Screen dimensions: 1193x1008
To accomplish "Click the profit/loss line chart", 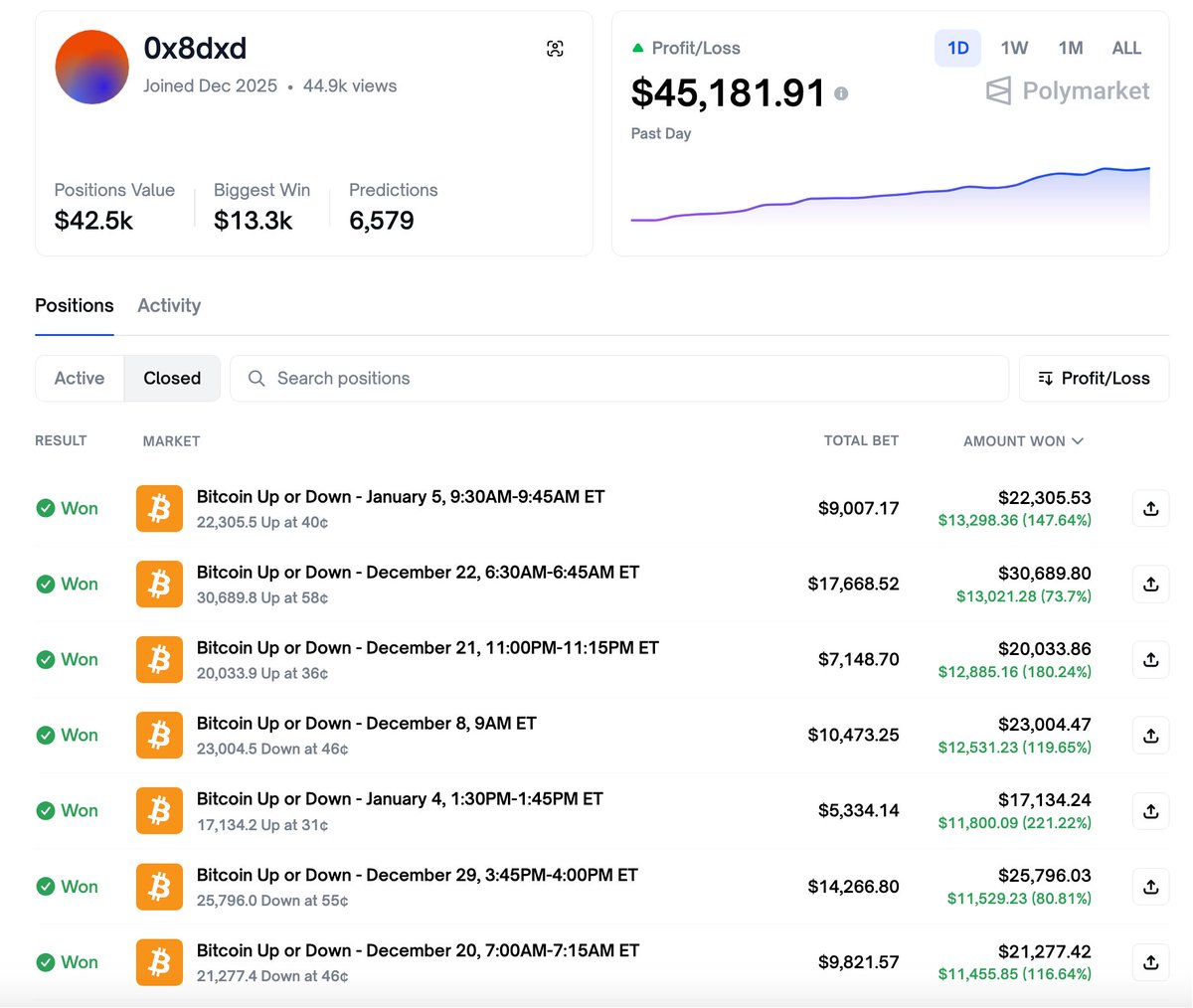I will point(890,195).
